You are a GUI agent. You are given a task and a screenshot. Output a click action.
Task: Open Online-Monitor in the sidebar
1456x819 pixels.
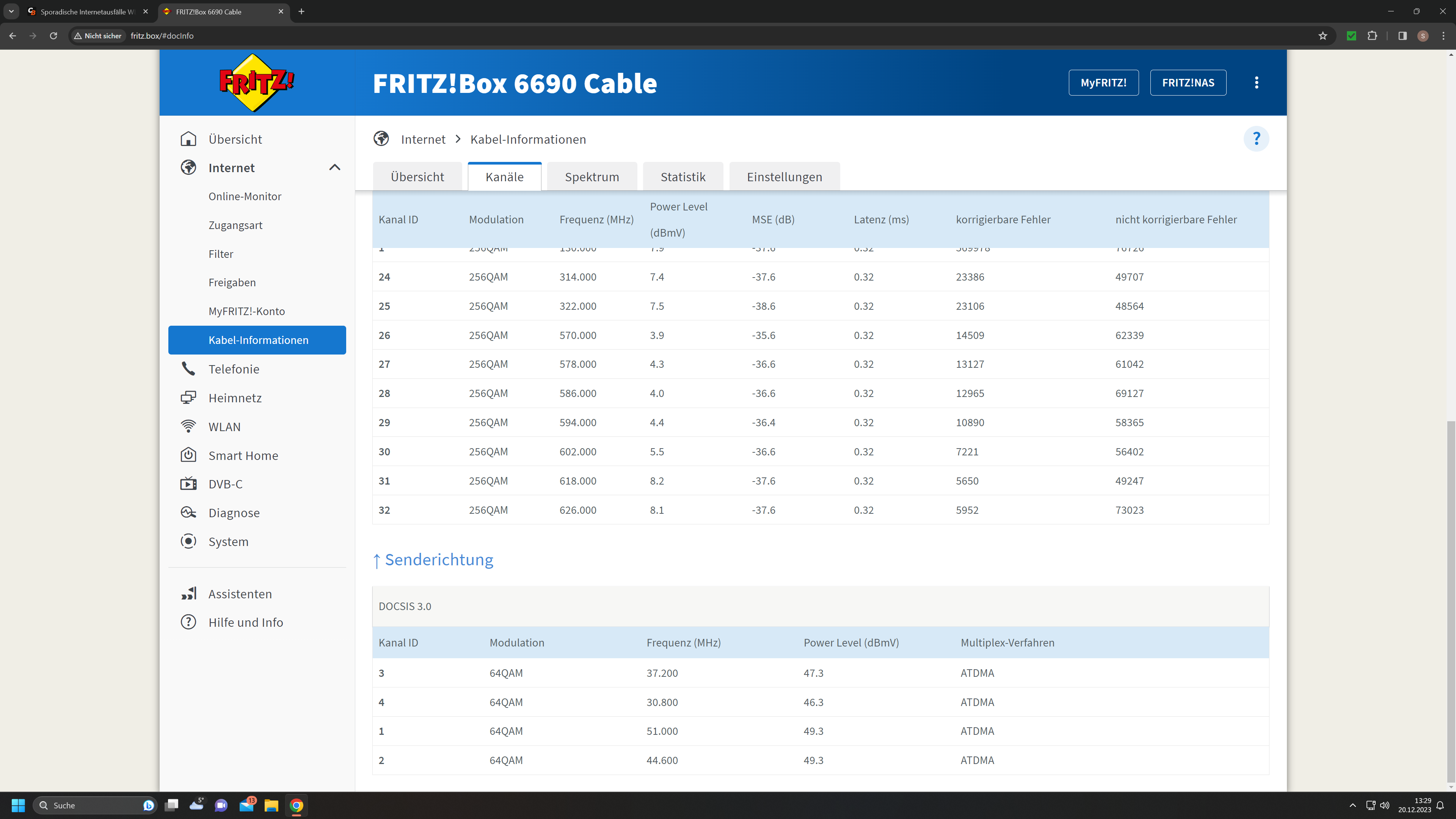245,196
